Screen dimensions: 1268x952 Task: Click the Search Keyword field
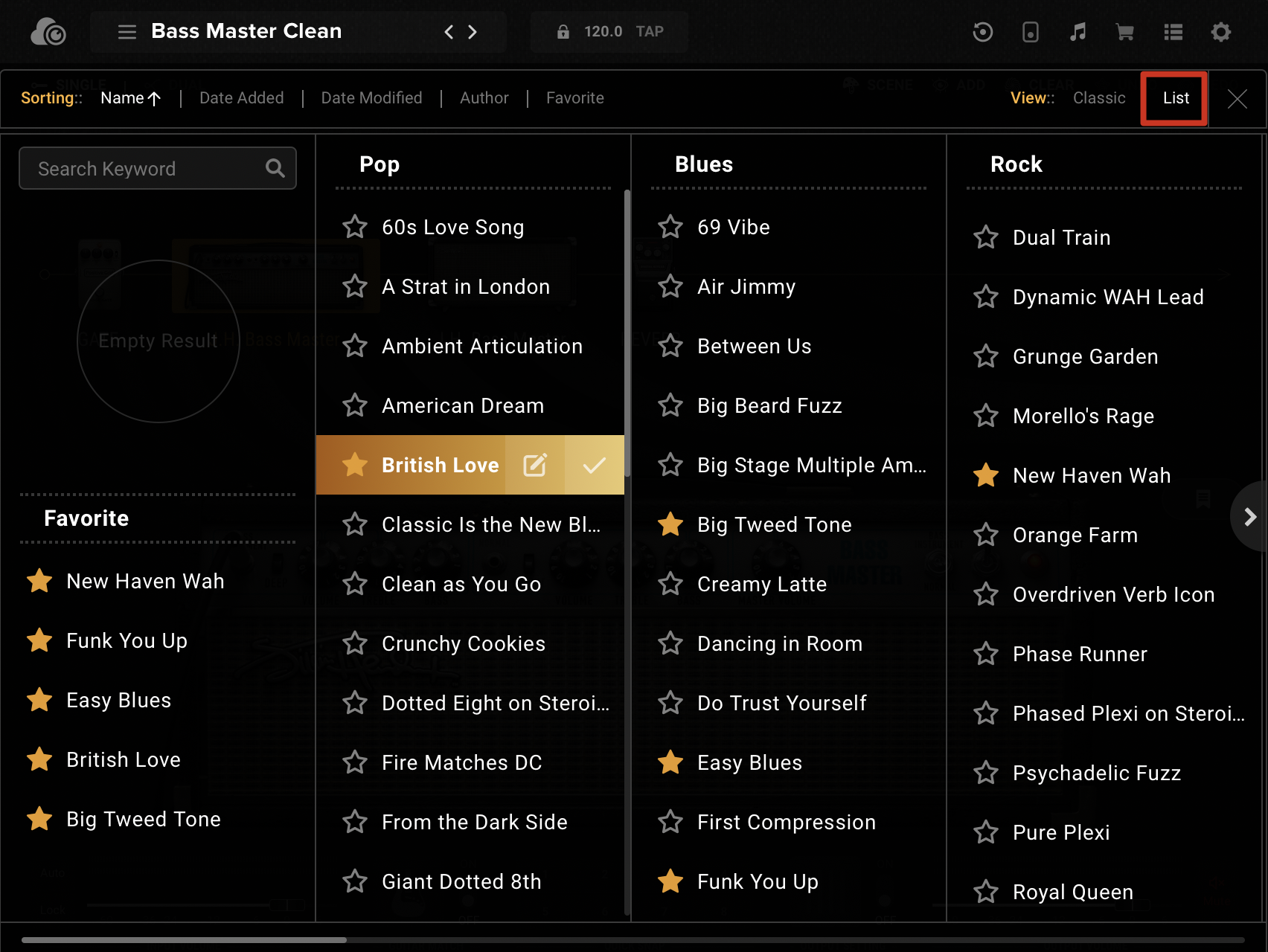point(158,168)
